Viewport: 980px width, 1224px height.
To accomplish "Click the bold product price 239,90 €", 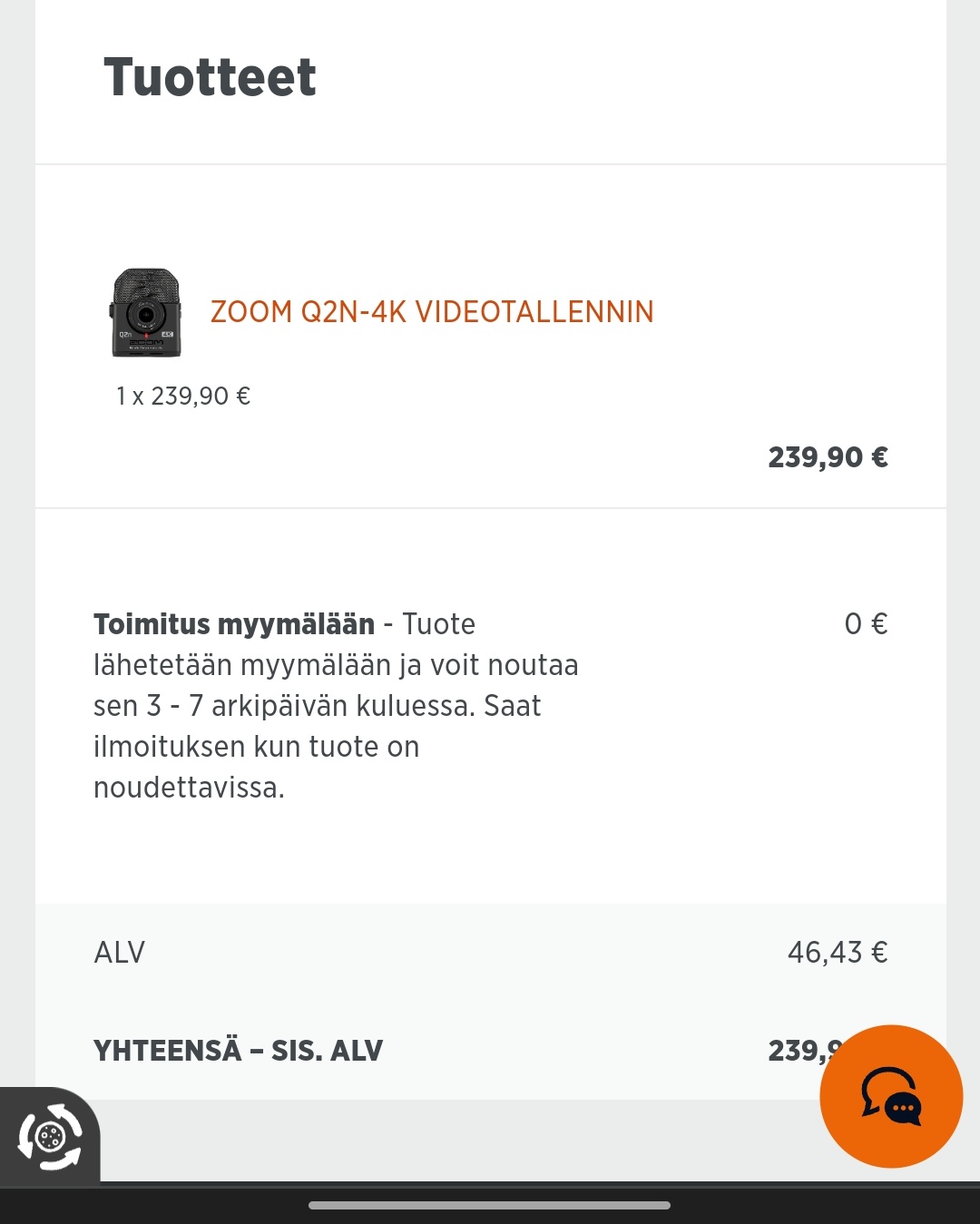I will (x=828, y=457).
